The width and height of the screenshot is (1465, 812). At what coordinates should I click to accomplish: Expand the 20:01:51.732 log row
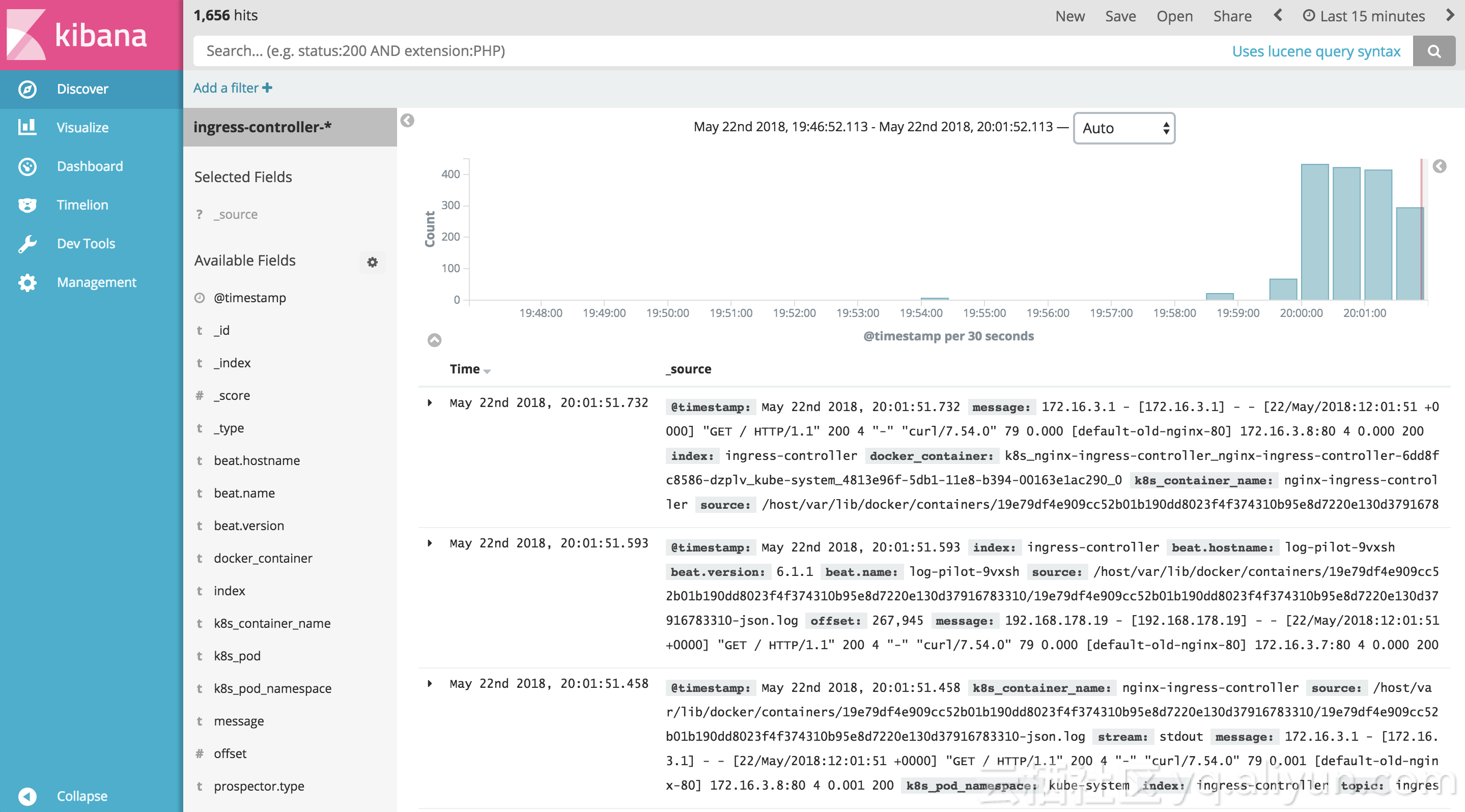pos(430,403)
